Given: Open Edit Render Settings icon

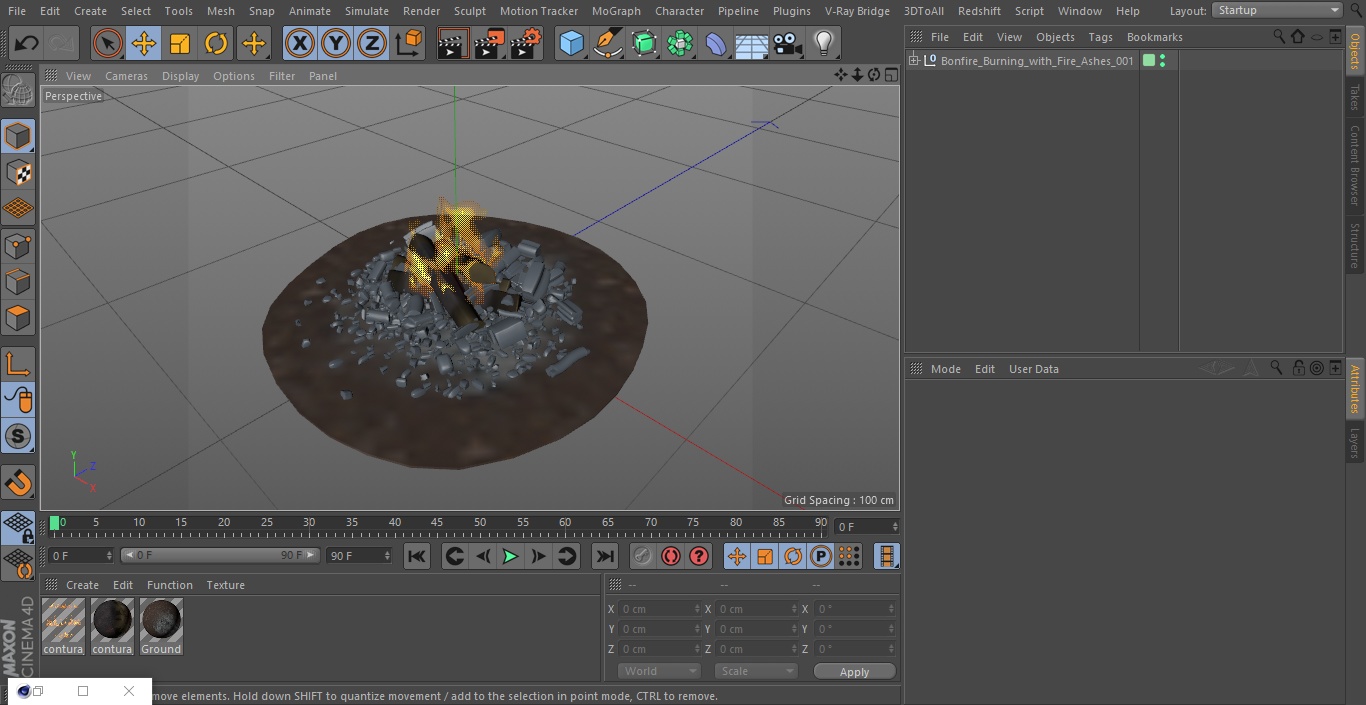Looking at the screenshot, I should (526, 44).
